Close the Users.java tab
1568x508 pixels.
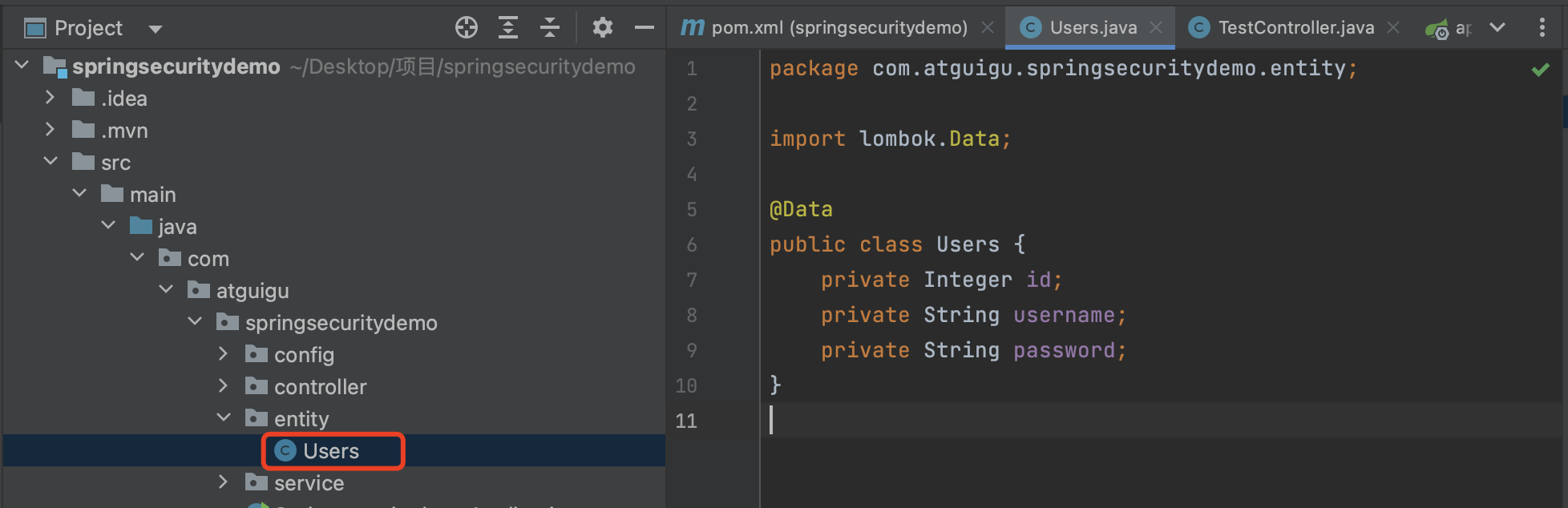coord(1156,28)
